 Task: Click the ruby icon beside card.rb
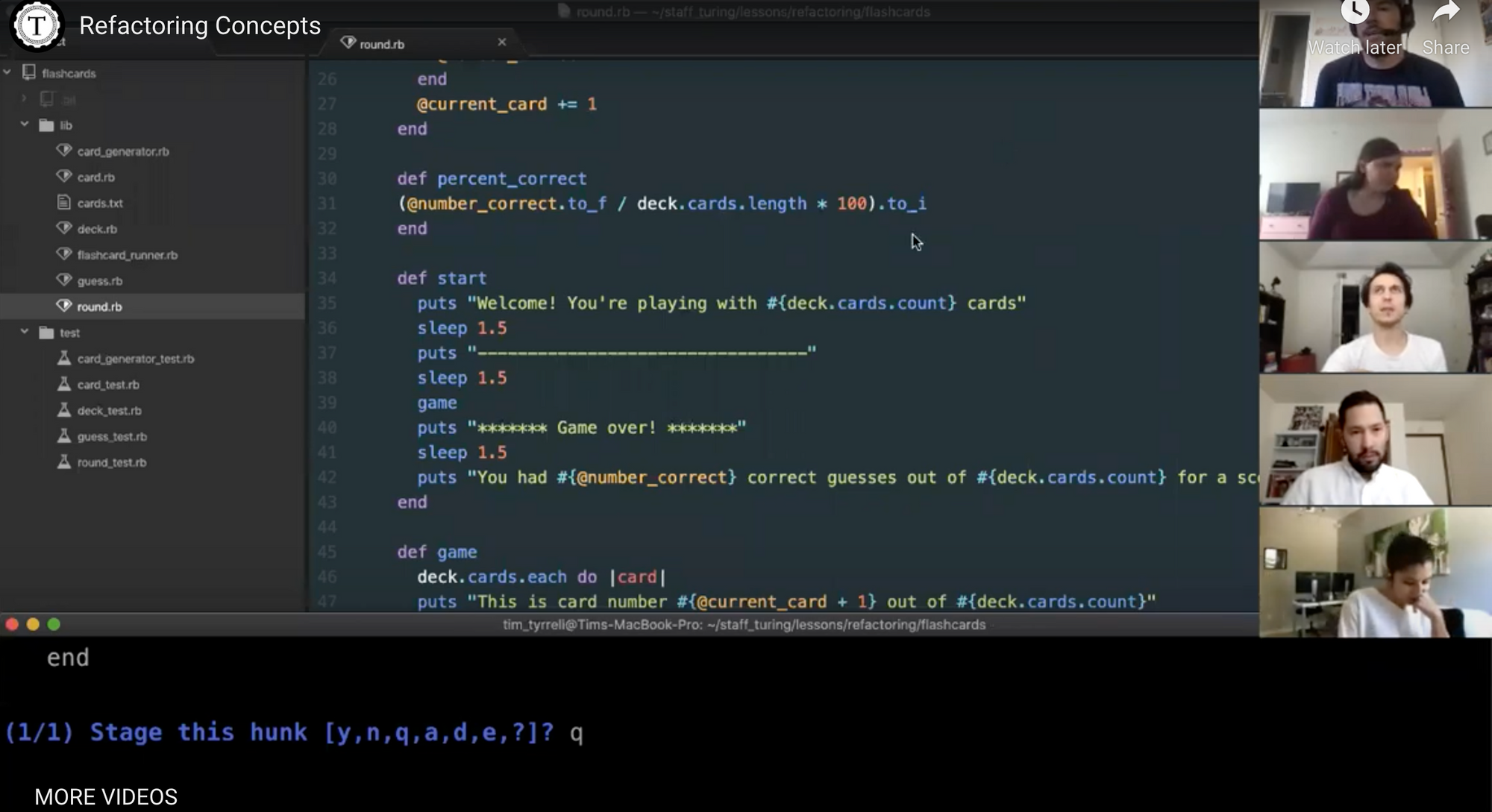(x=64, y=177)
